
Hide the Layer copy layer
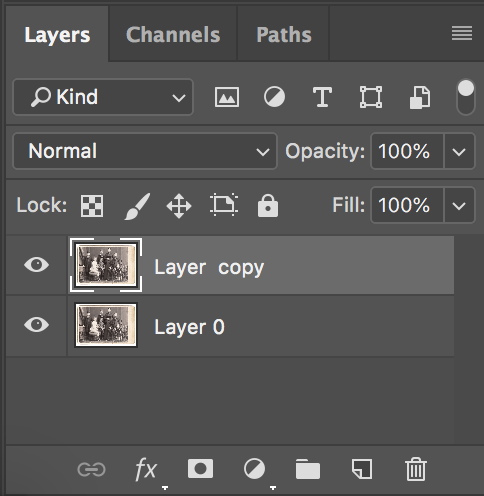point(36,265)
